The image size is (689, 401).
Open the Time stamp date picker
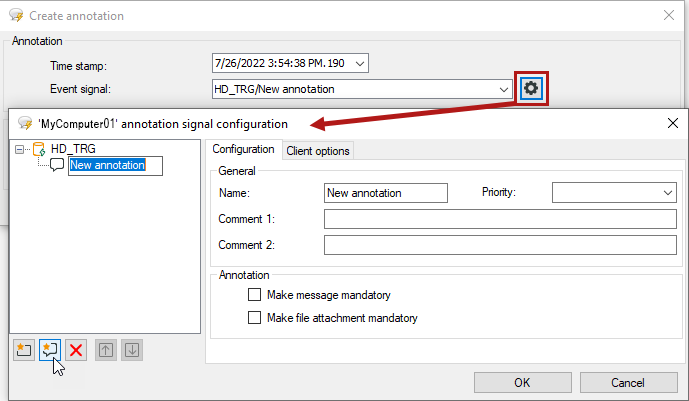pos(360,64)
